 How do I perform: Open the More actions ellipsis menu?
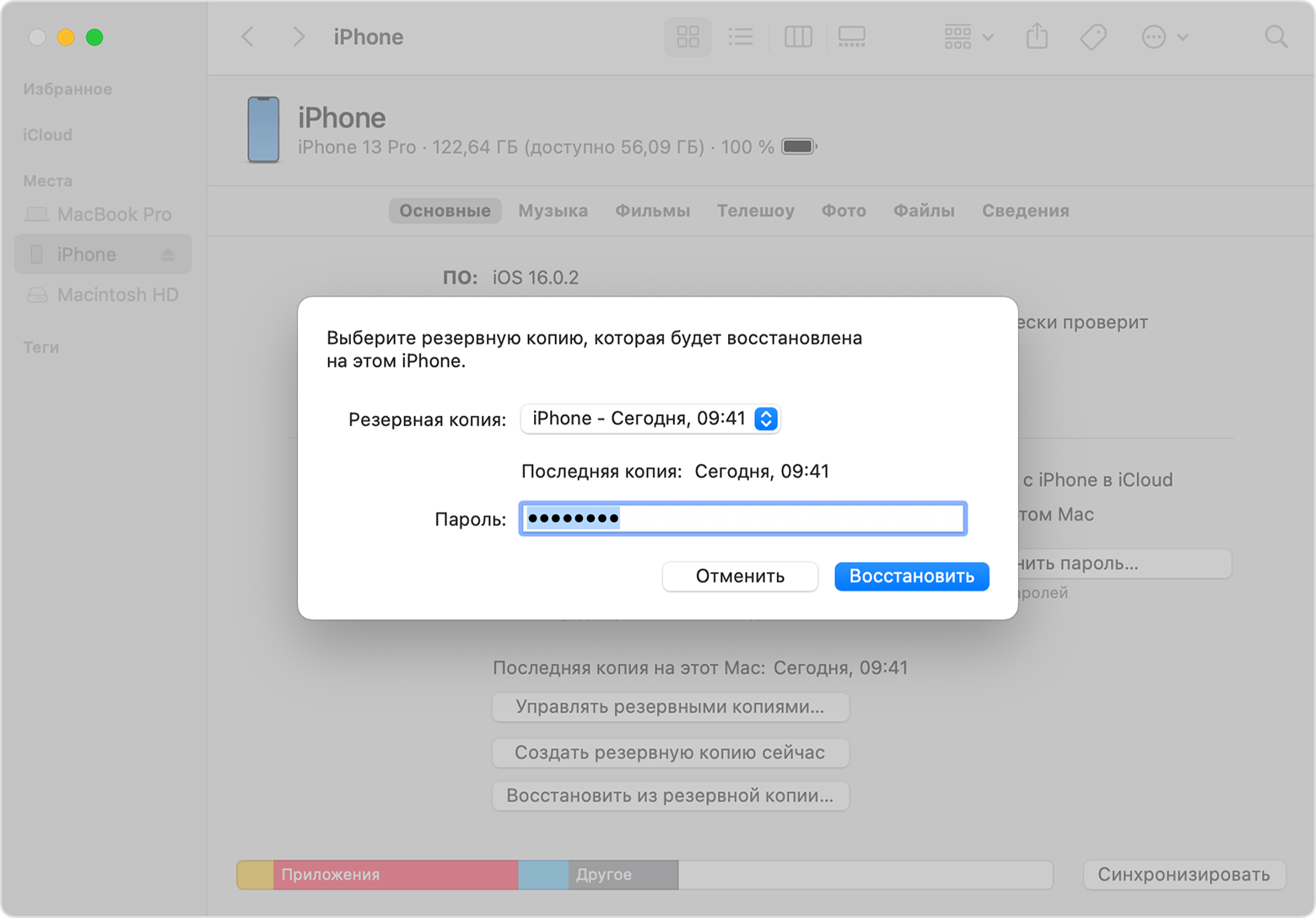1164,37
